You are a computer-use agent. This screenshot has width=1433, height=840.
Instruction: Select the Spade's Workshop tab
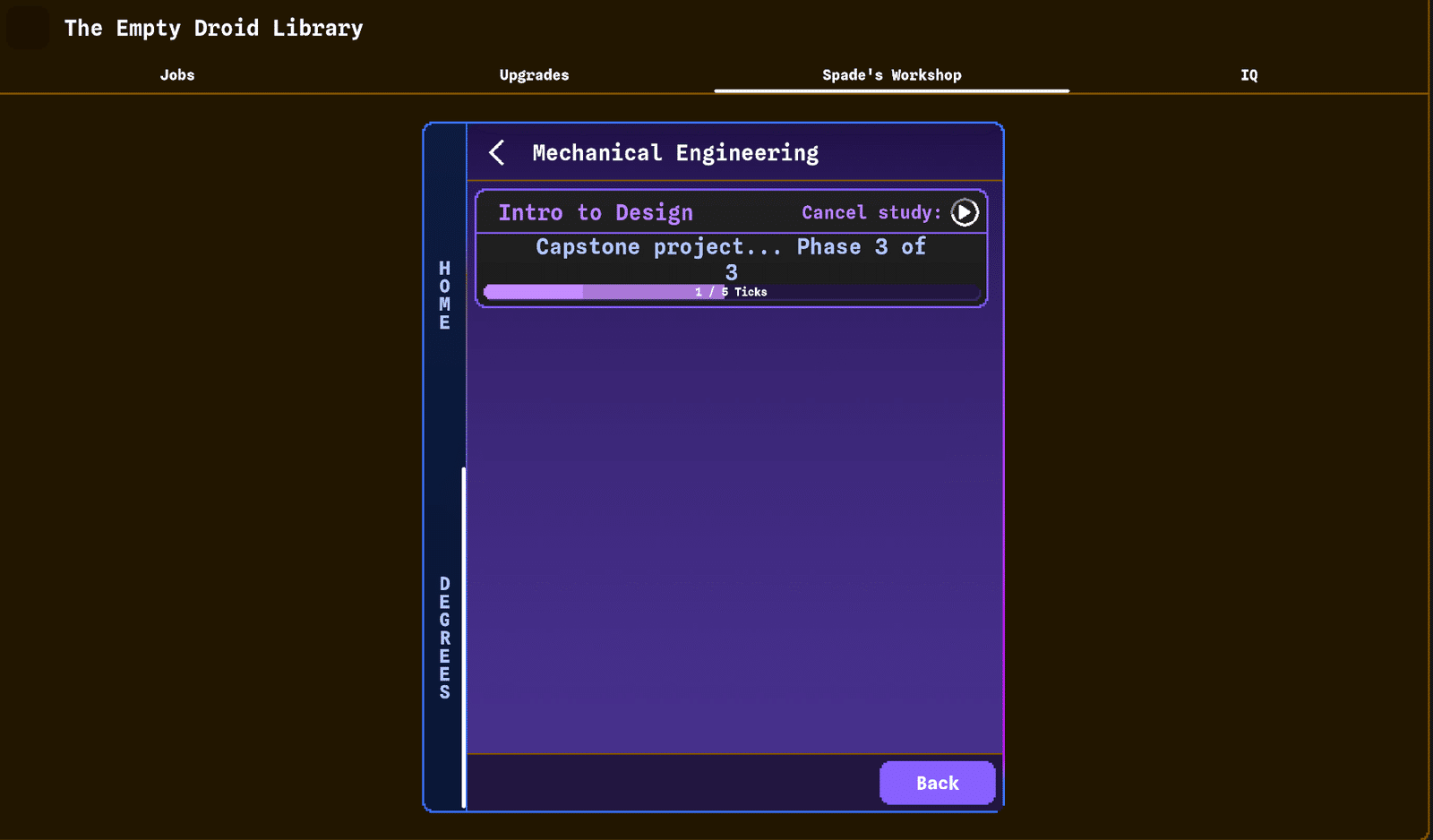point(892,75)
